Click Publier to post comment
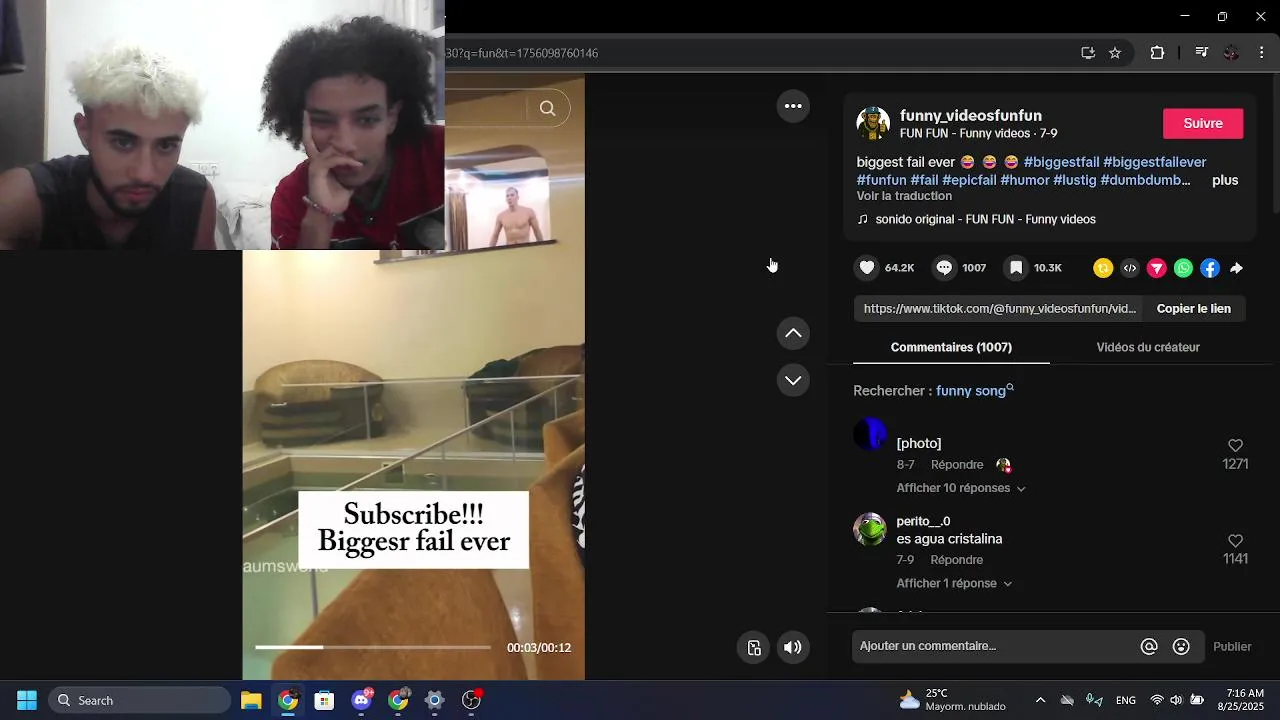 point(1232,647)
